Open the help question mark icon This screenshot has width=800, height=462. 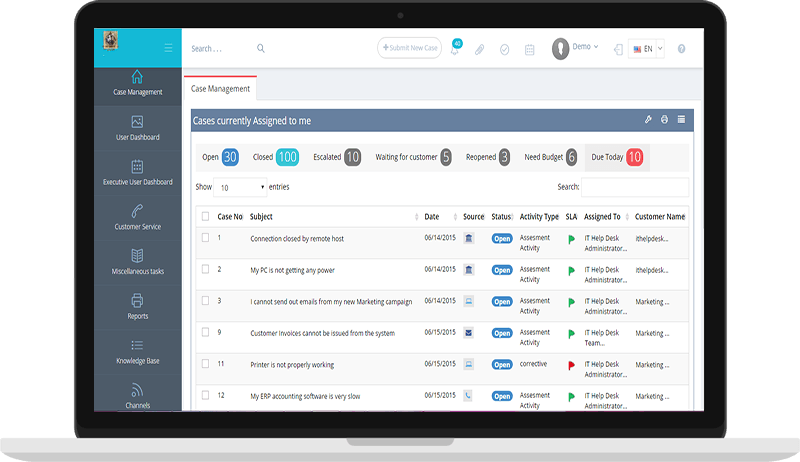click(x=682, y=49)
